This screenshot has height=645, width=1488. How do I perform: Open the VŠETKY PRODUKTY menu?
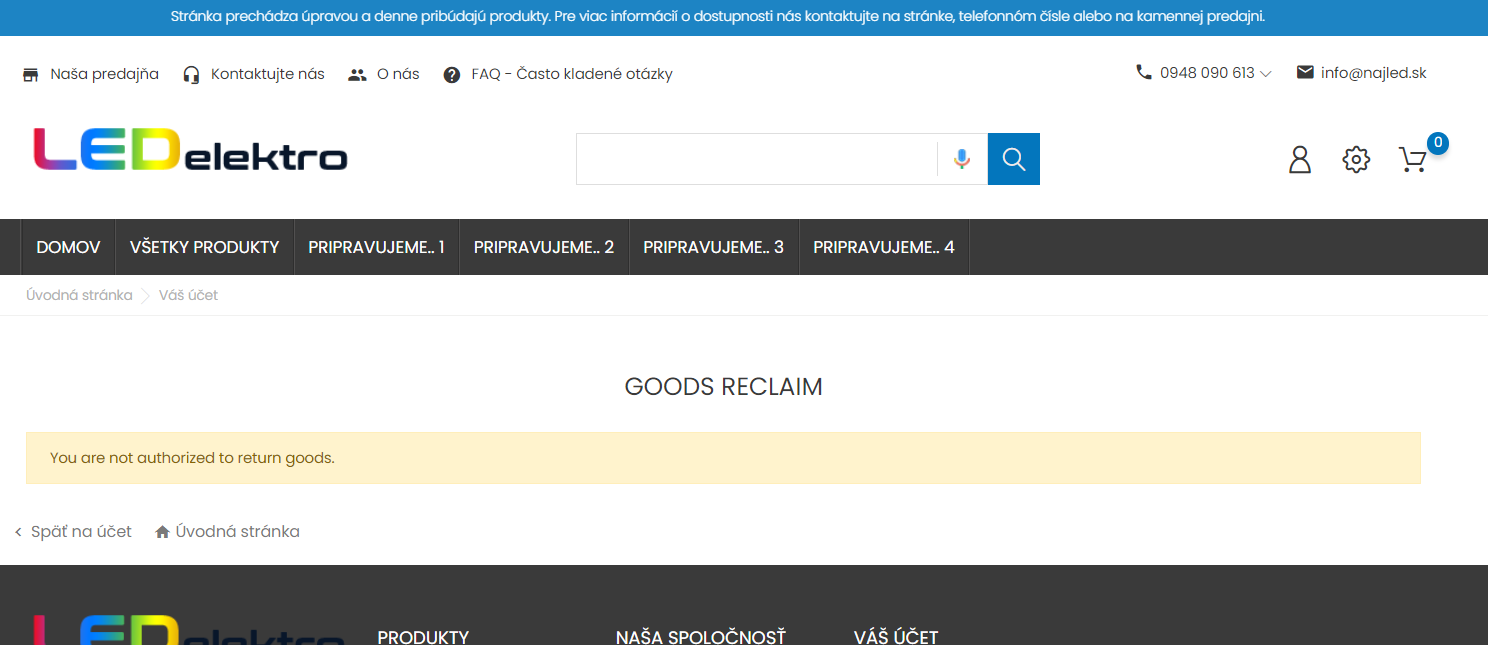click(x=205, y=247)
